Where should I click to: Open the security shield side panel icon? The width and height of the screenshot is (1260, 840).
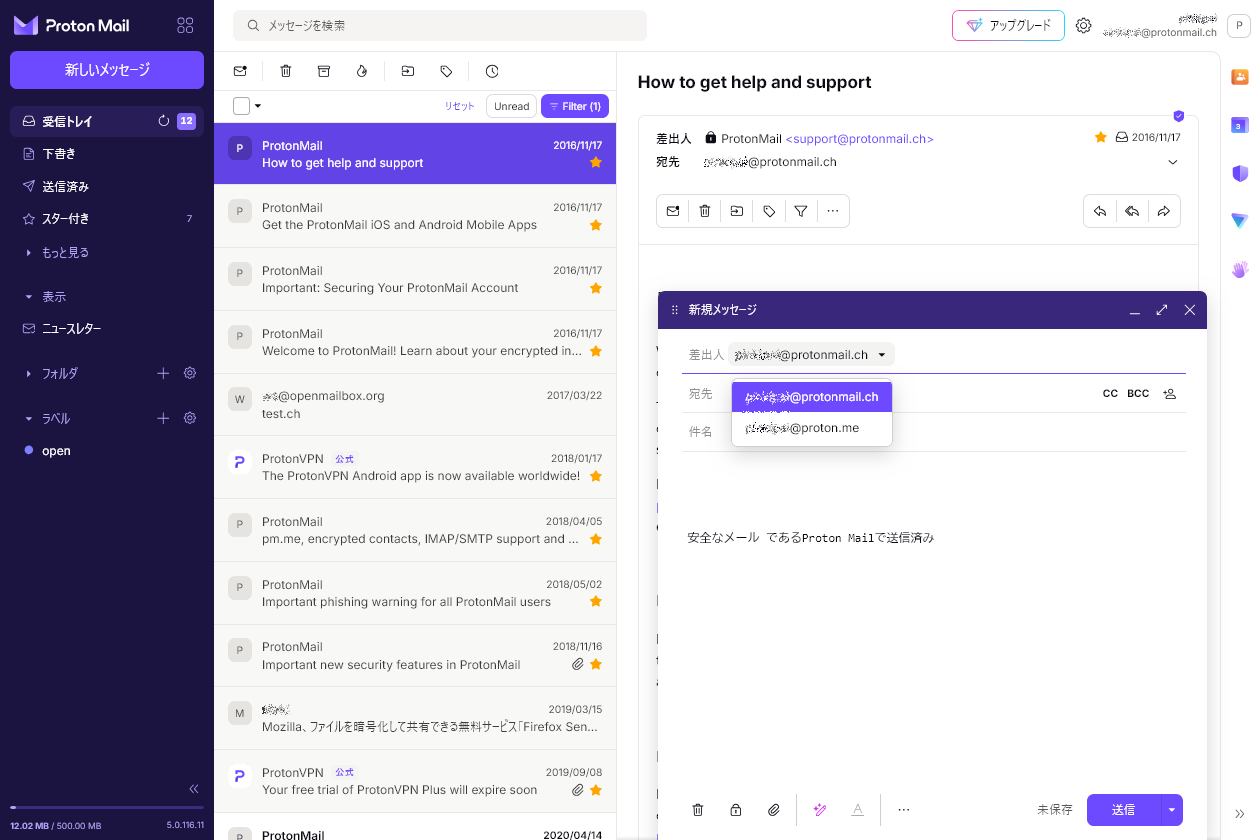point(1240,173)
